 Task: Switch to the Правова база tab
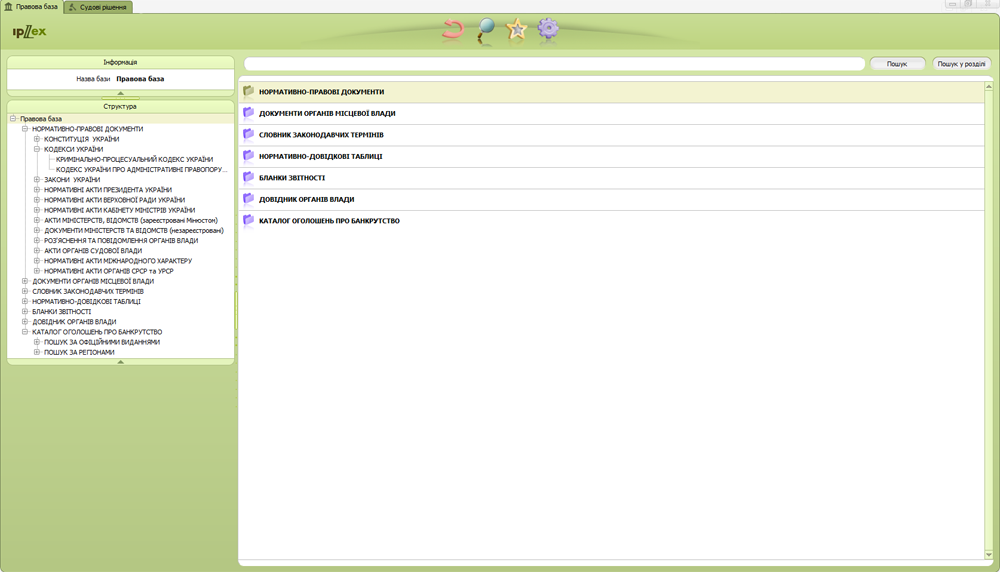click(31, 7)
